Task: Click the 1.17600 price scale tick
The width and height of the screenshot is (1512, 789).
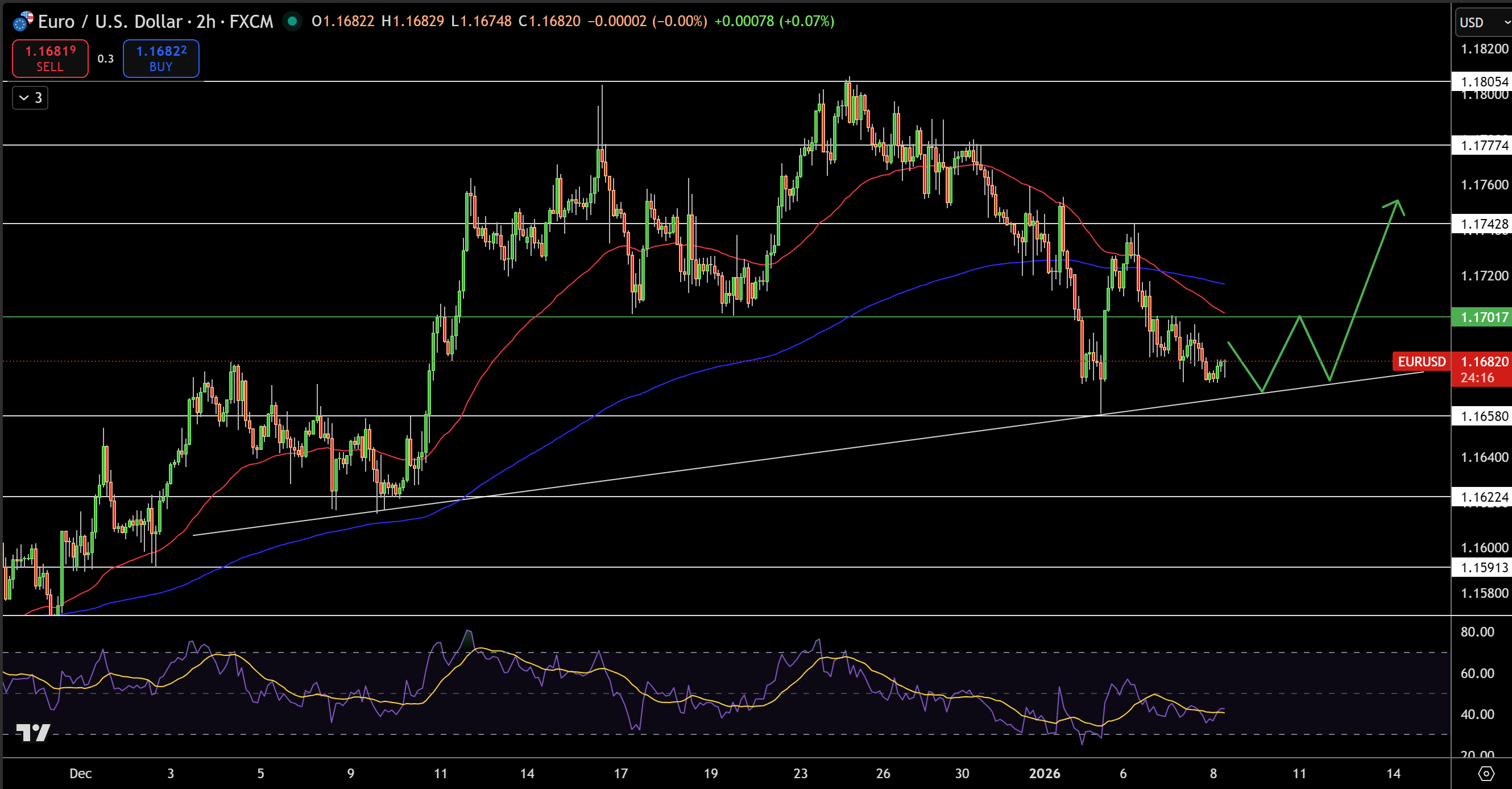Action: tap(1484, 185)
